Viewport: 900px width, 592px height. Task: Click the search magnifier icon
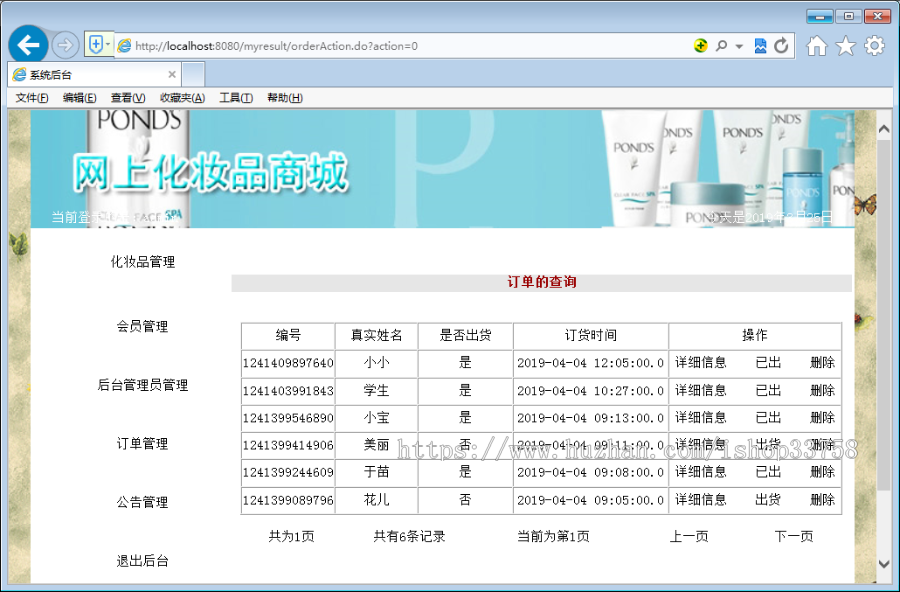click(721, 45)
